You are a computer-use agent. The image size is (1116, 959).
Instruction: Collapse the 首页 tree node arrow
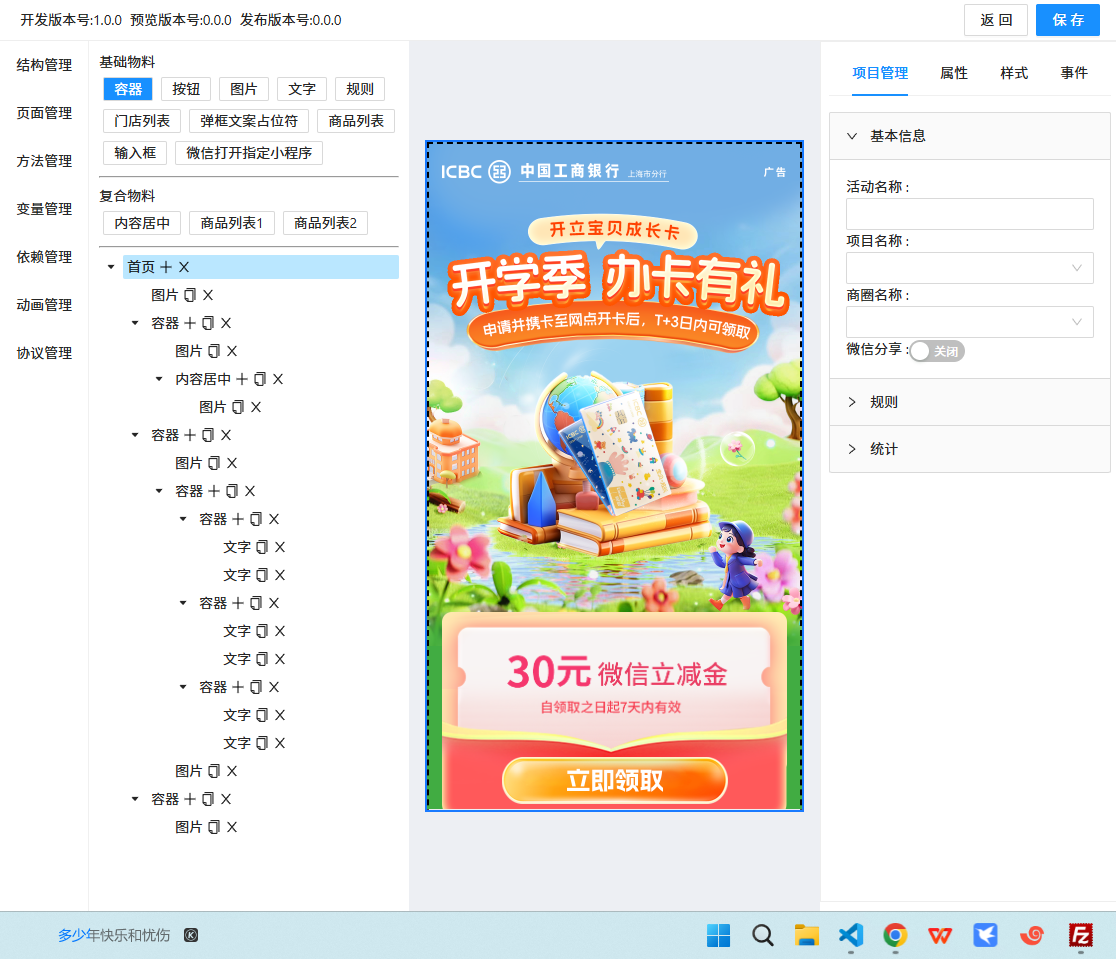[x=111, y=267]
